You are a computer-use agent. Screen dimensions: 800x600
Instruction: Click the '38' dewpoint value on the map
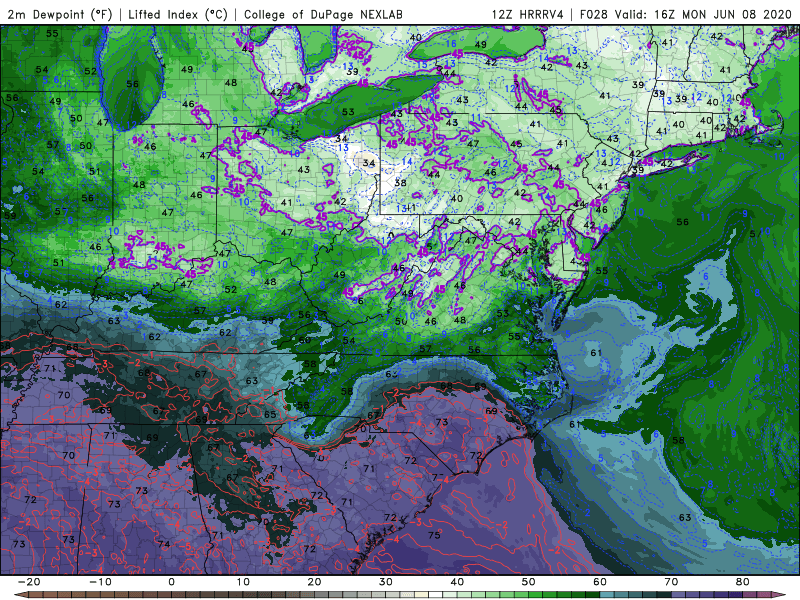pyautogui.click(x=401, y=183)
